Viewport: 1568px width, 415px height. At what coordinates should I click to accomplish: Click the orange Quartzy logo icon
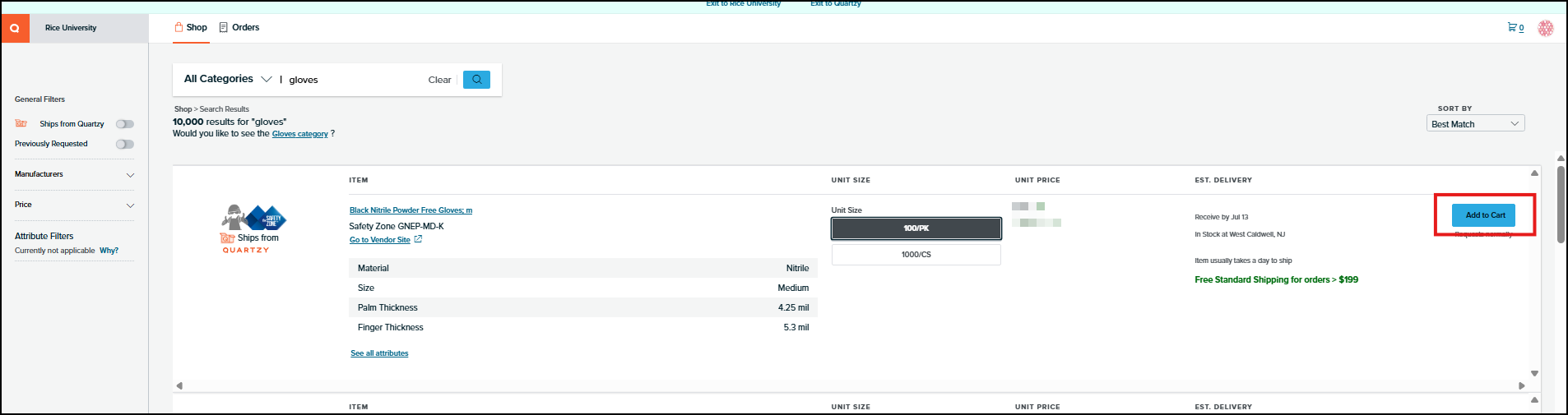click(15, 28)
